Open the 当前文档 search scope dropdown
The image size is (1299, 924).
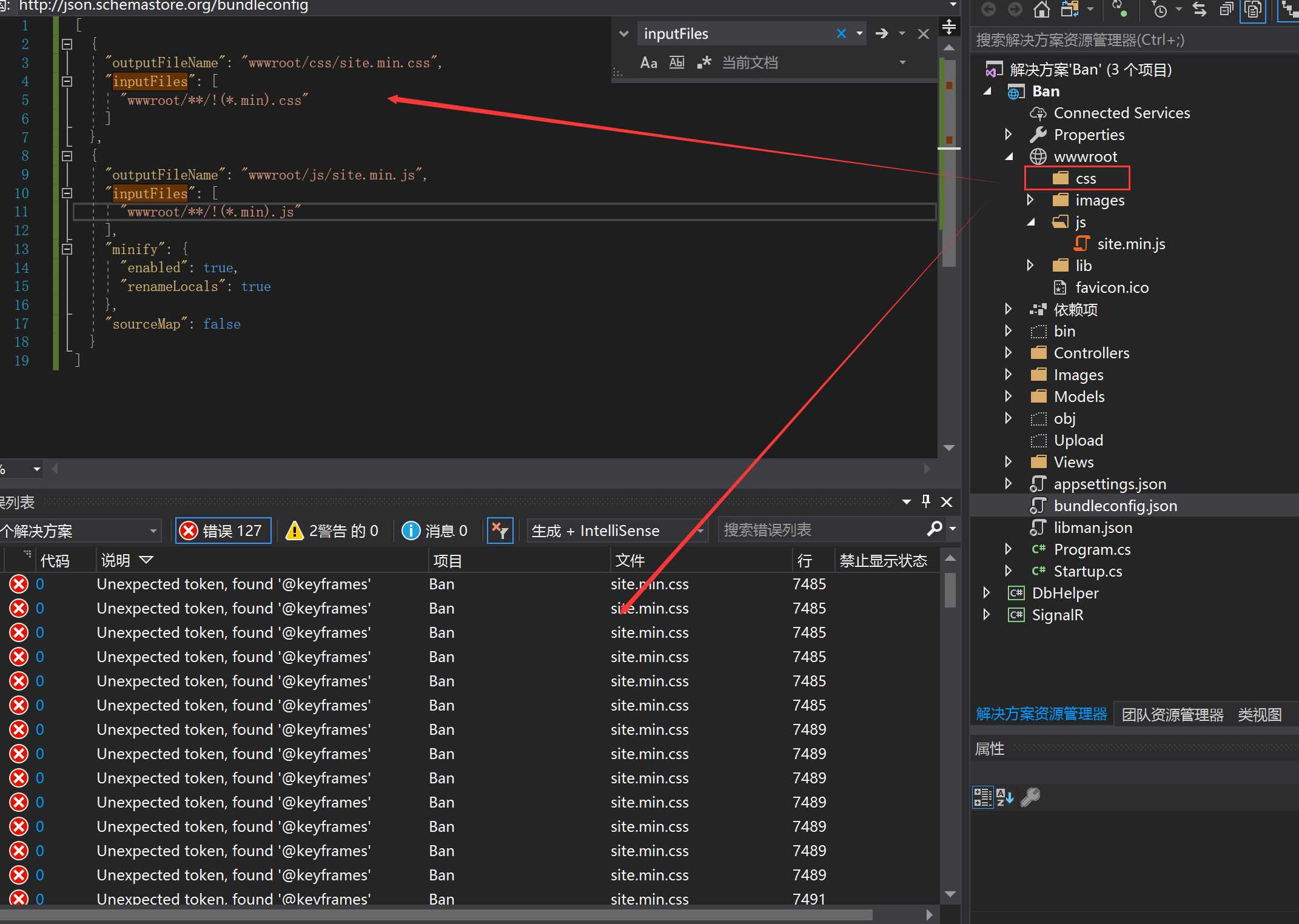tap(902, 62)
